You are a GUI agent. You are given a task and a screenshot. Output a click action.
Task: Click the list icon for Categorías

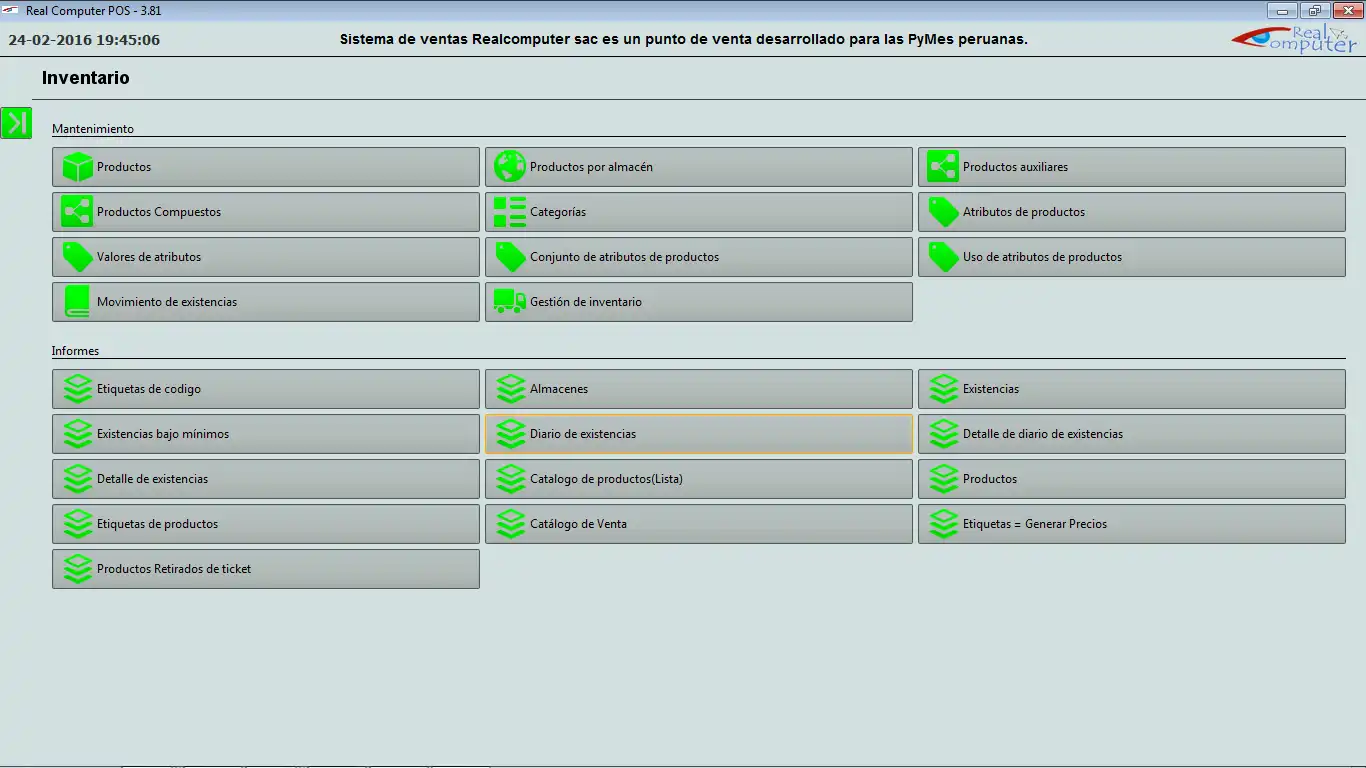coord(510,212)
